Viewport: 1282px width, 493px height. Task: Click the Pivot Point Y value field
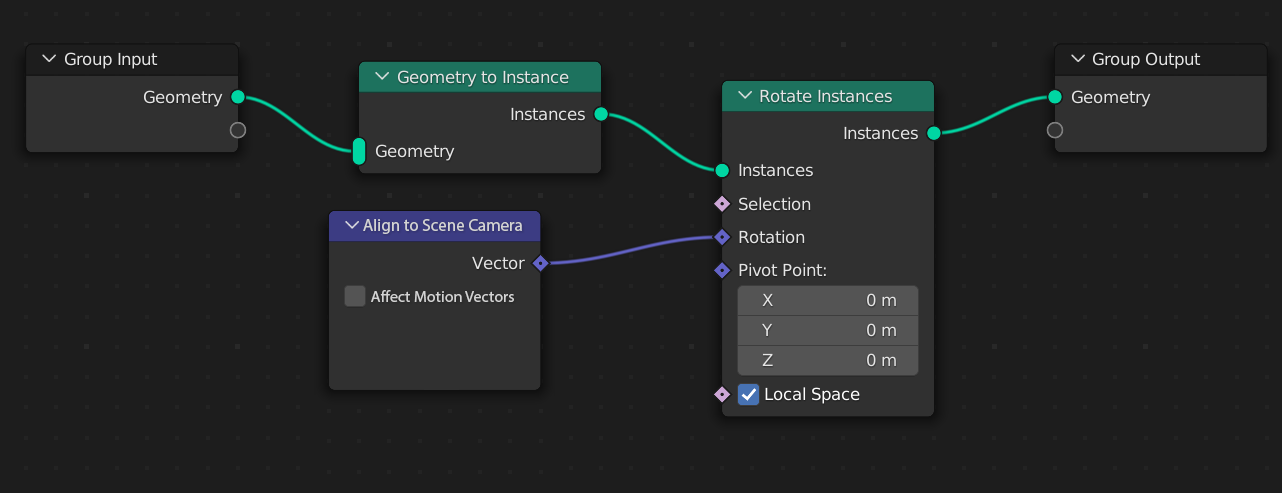[828, 330]
